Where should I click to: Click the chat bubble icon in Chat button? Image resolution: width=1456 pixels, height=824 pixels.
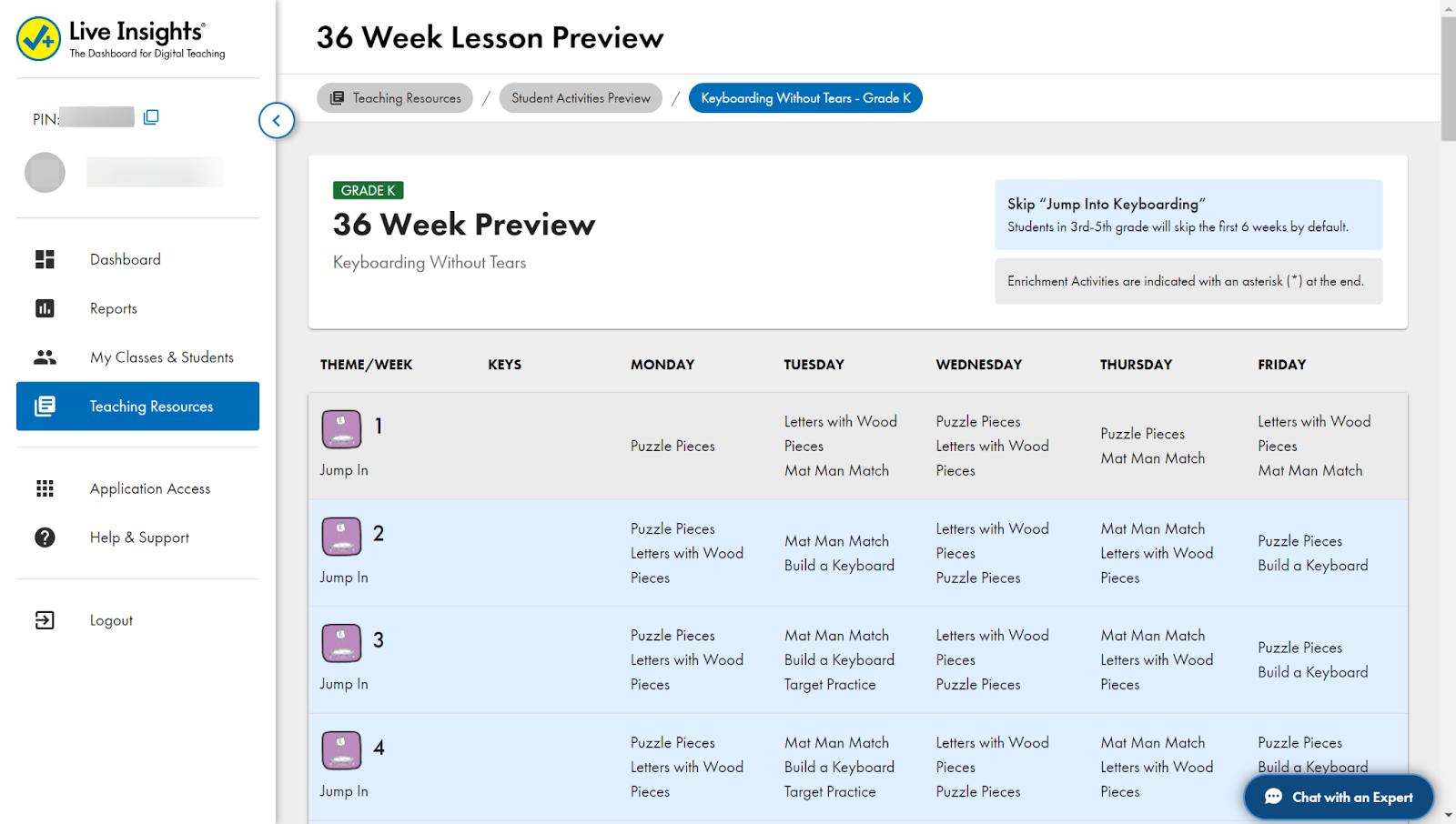(1274, 797)
